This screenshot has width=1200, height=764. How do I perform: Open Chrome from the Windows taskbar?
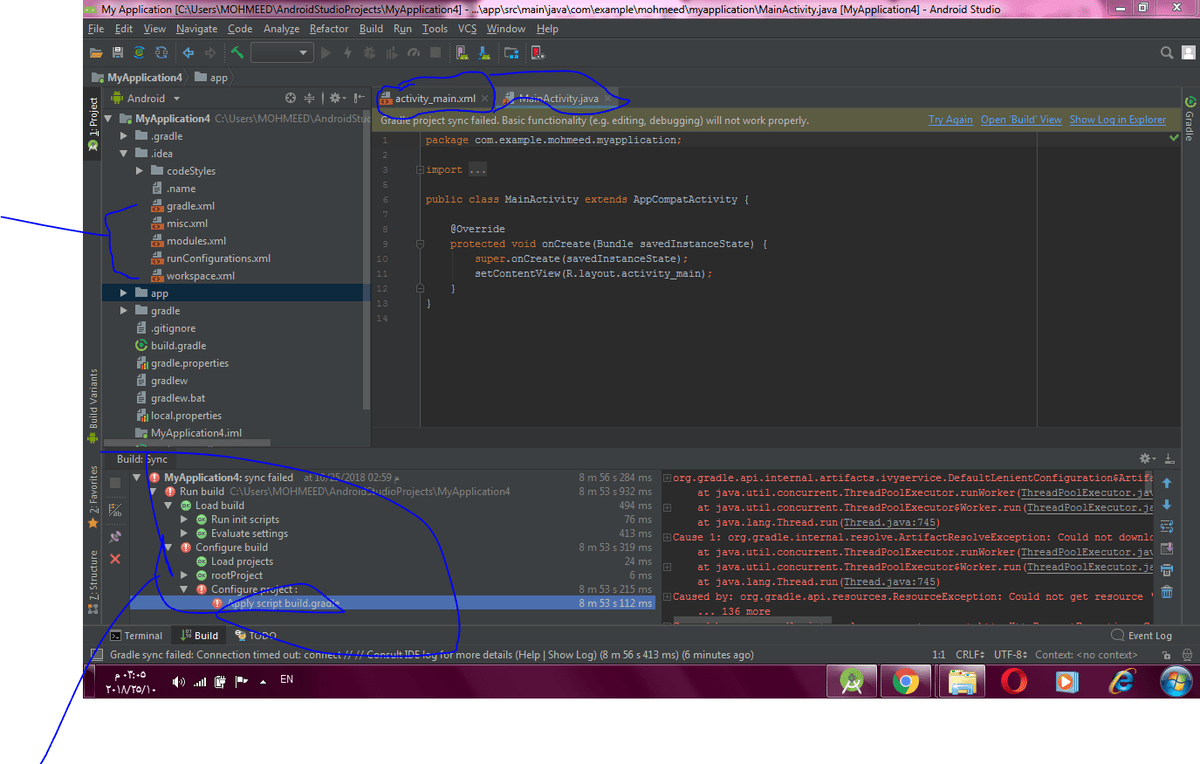[906, 682]
